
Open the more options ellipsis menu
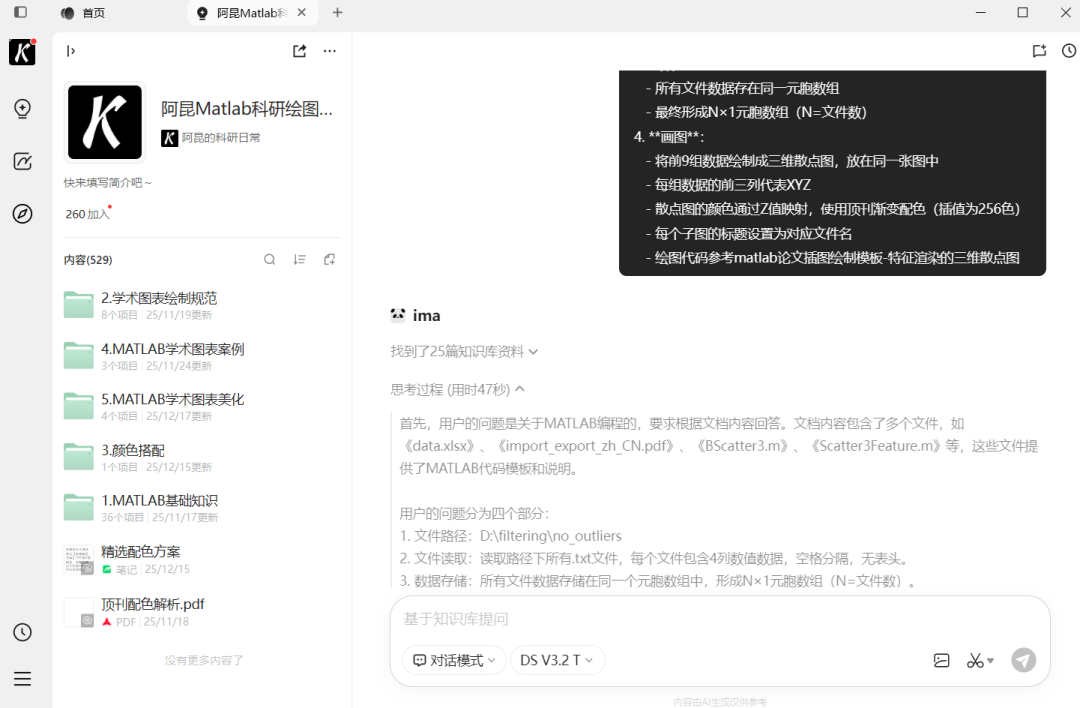(330, 51)
